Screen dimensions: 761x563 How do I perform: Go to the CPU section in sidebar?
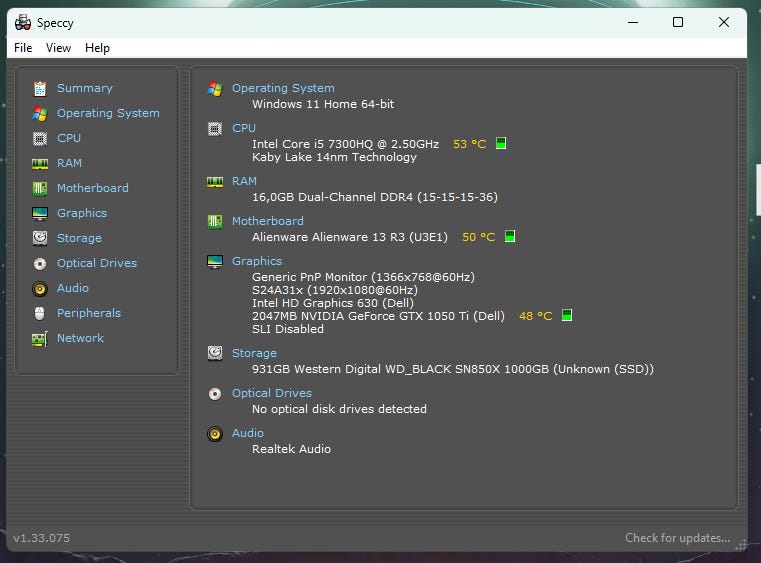click(69, 138)
